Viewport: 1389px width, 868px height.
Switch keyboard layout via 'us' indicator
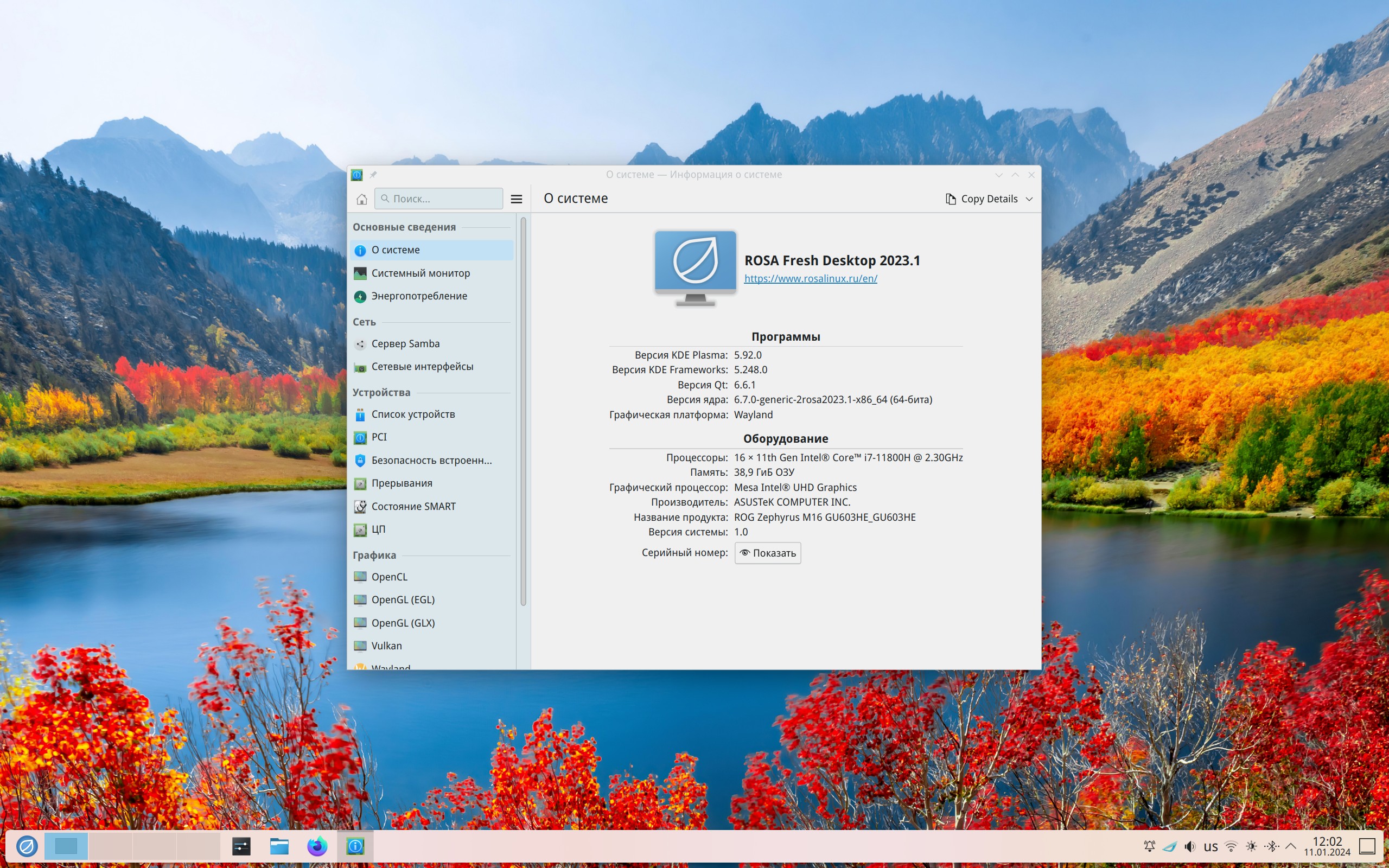click(x=1210, y=846)
